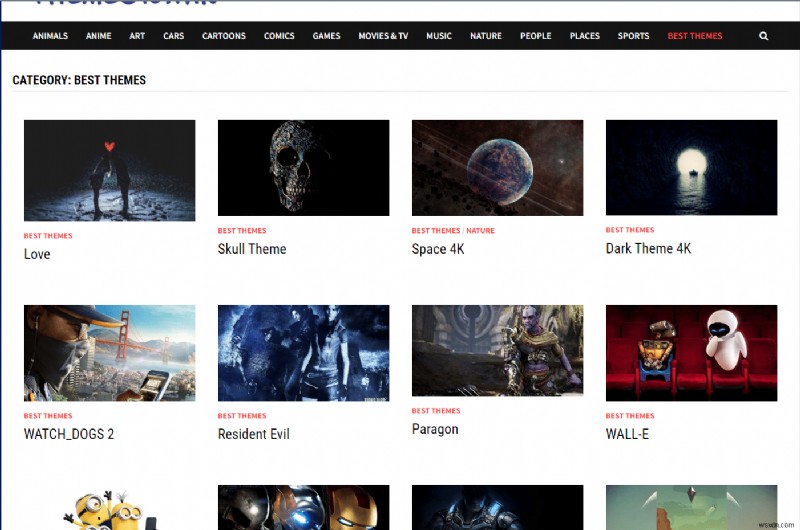Open the Nature menu item

click(486, 36)
